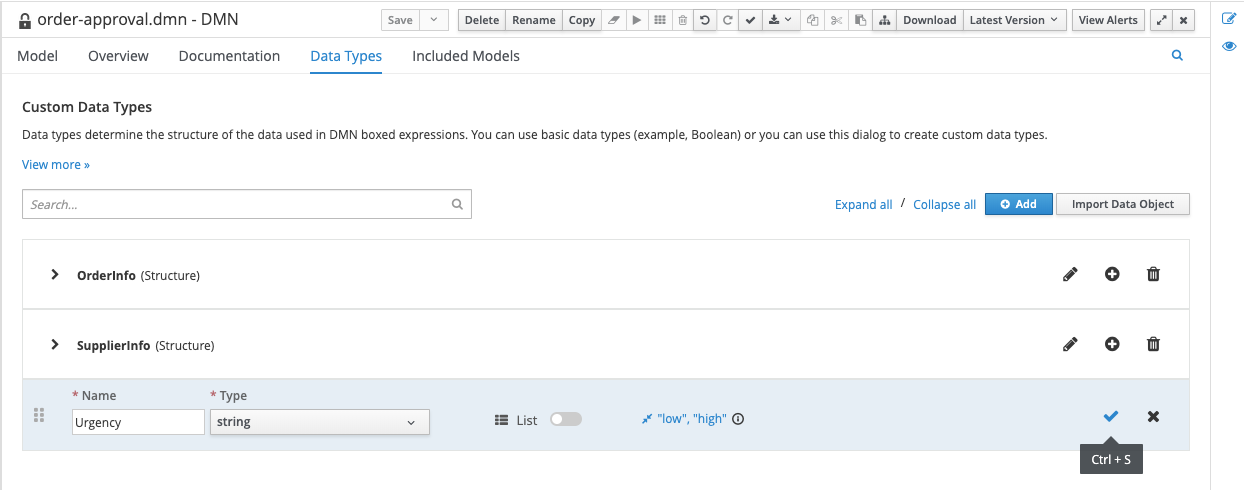Close the DMN editor with X button
This screenshot has width=1244, height=490.
[x=1184, y=20]
